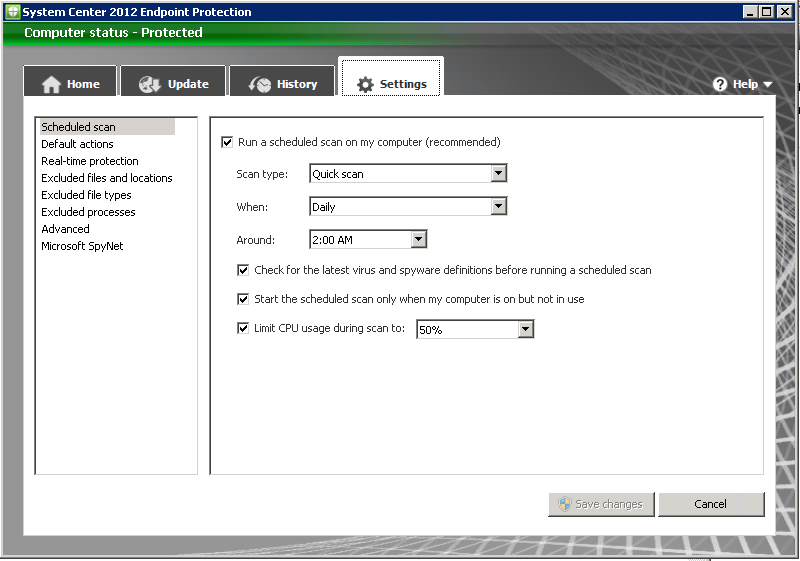This screenshot has height=561, width=800.
Task: Open the Home tab
Action: (70, 82)
